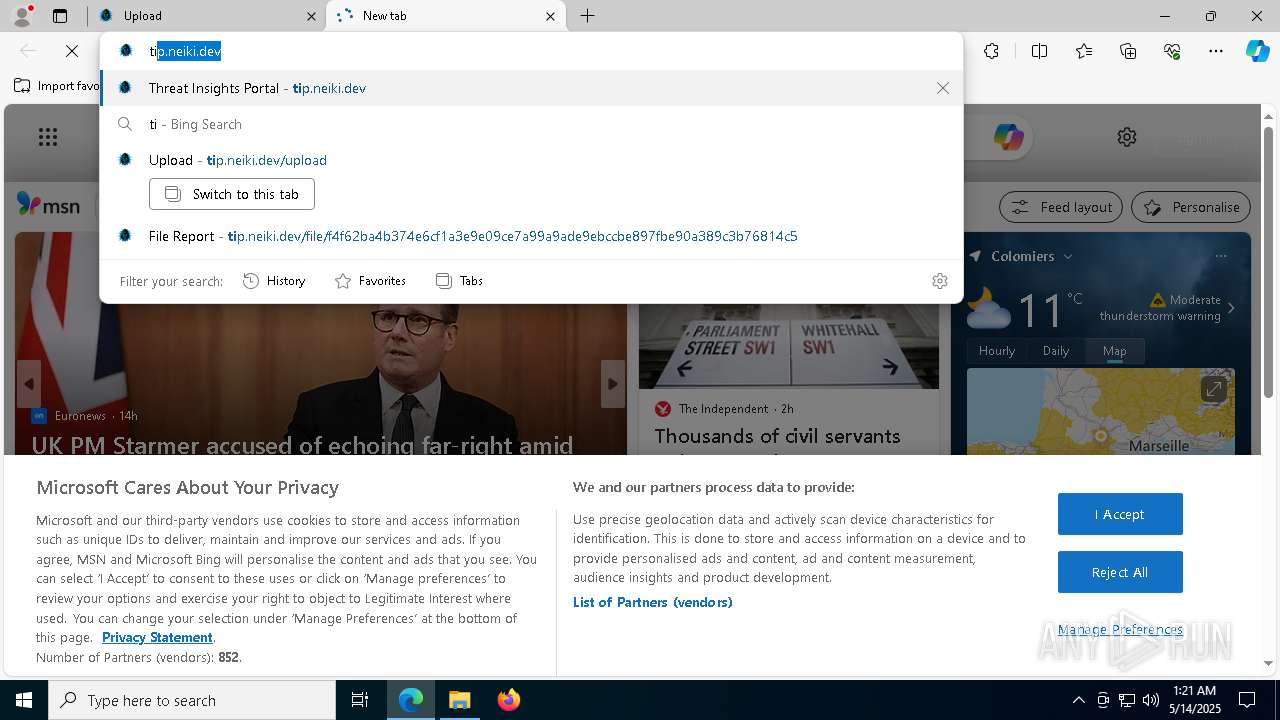Click the msn logo
The width and height of the screenshot is (1280, 720).
(x=48, y=205)
